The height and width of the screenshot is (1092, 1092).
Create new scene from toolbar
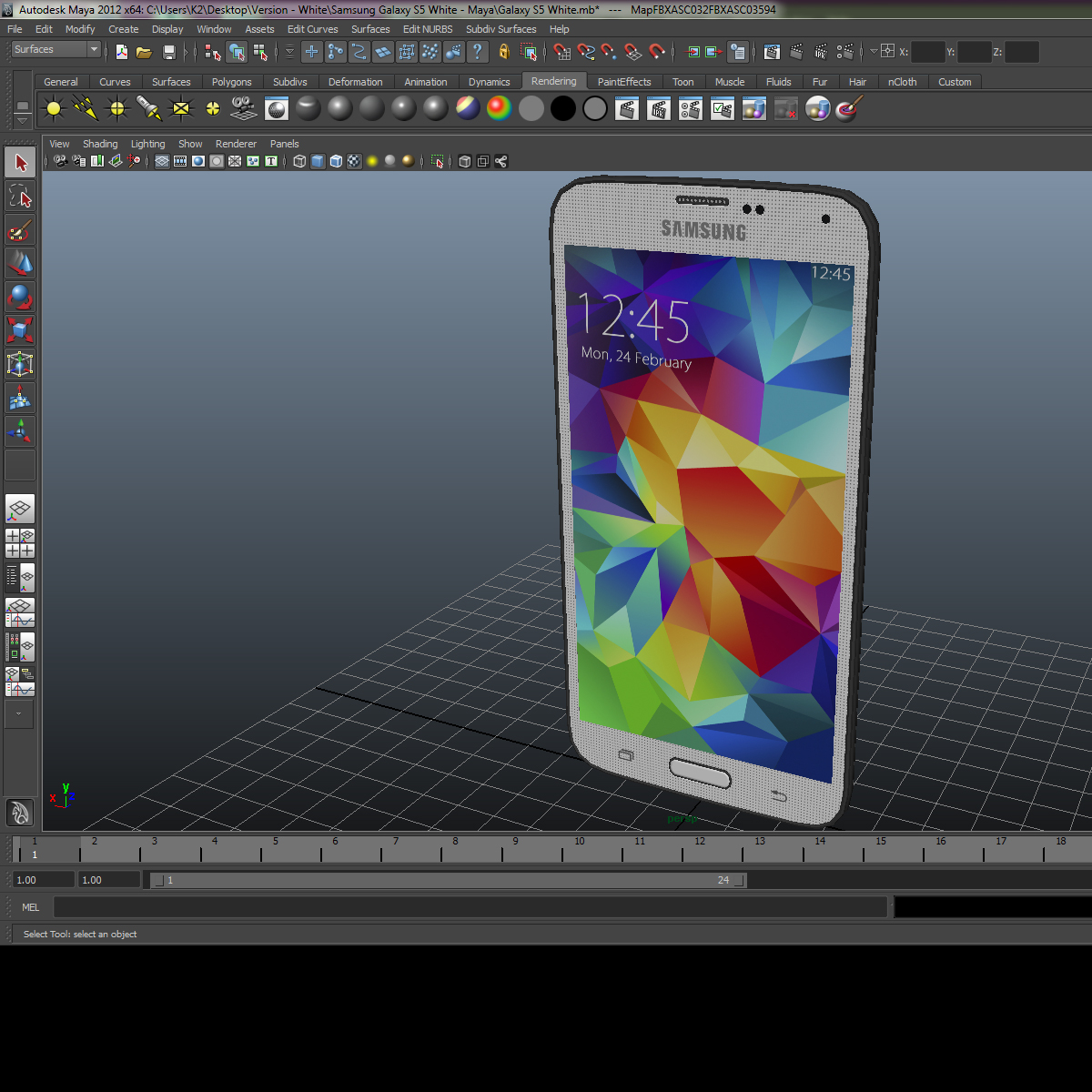pos(122,52)
